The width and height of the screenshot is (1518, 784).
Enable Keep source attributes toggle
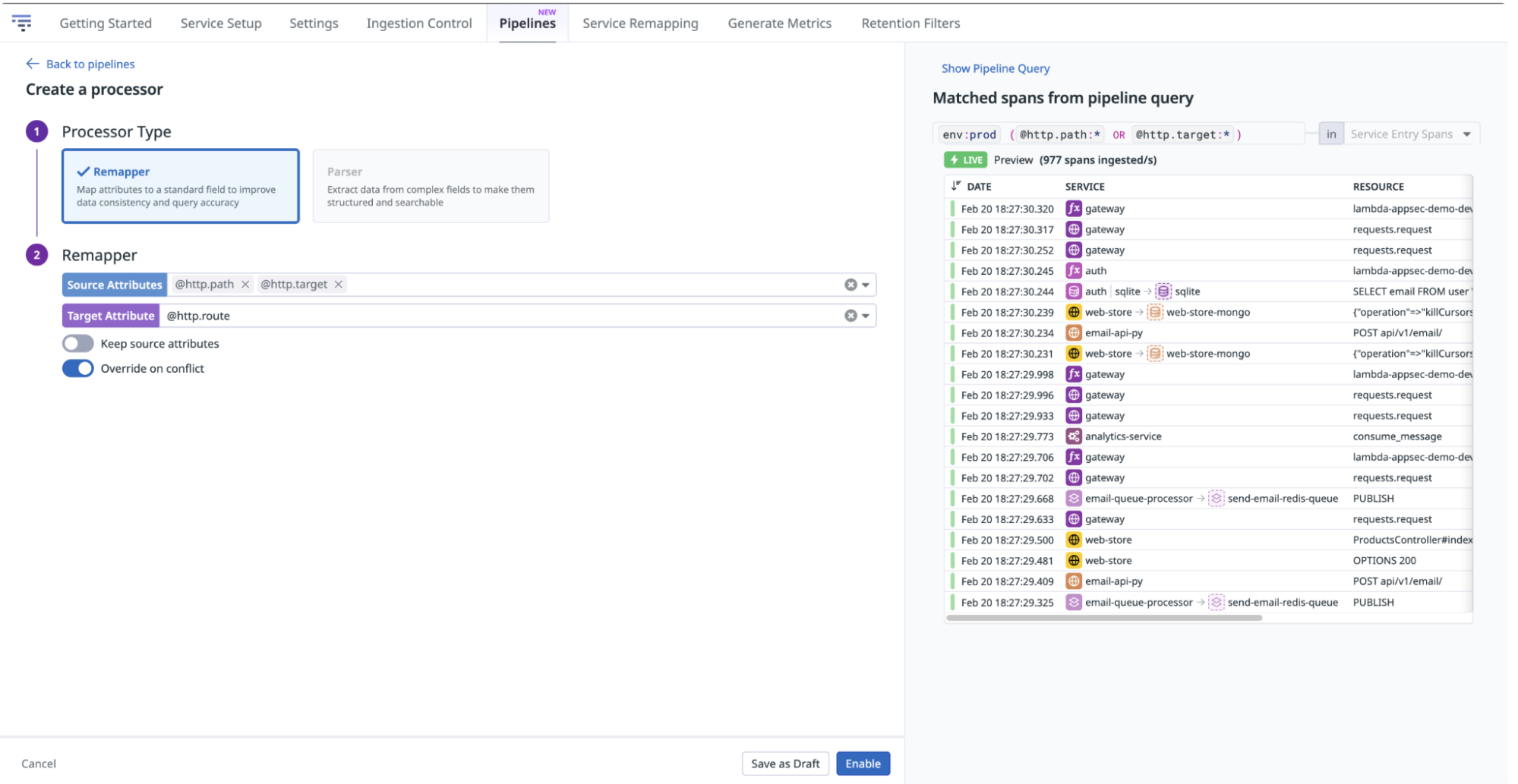(78, 344)
